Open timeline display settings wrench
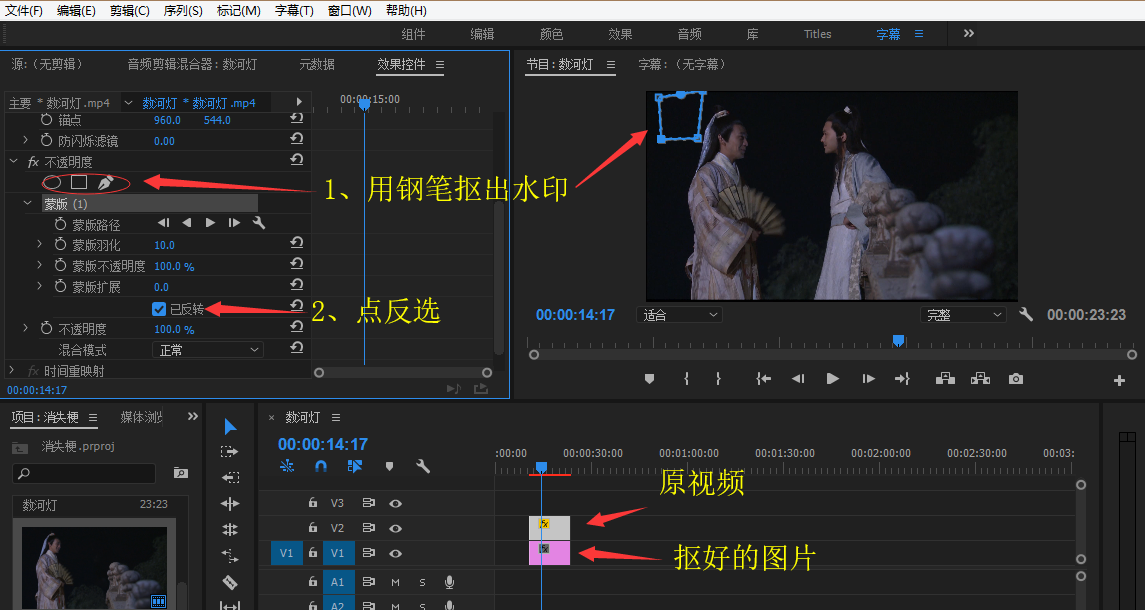 [423, 466]
